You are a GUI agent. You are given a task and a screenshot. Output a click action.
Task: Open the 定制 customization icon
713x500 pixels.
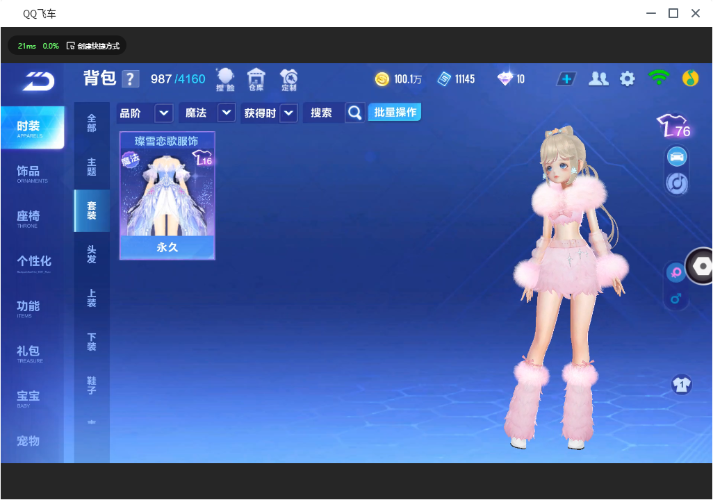[x=288, y=80]
